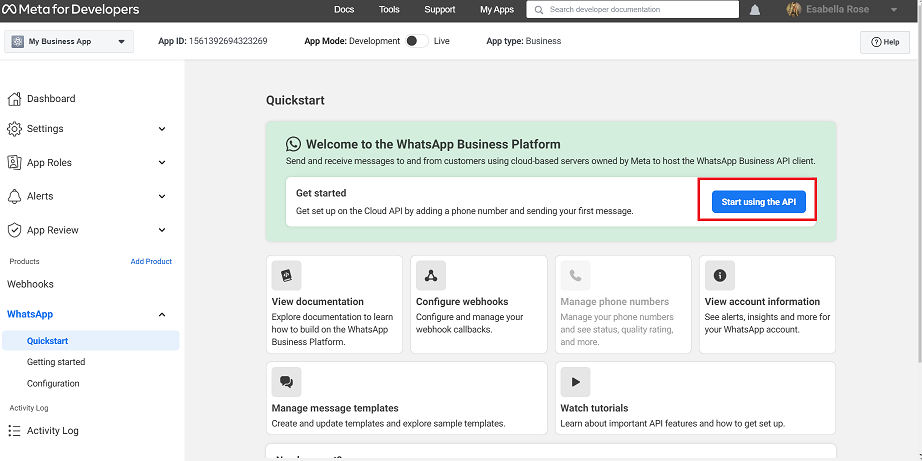This screenshot has width=922, height=461.
Task: Click the App Review shield icon
Action: (x=14, y=230)
